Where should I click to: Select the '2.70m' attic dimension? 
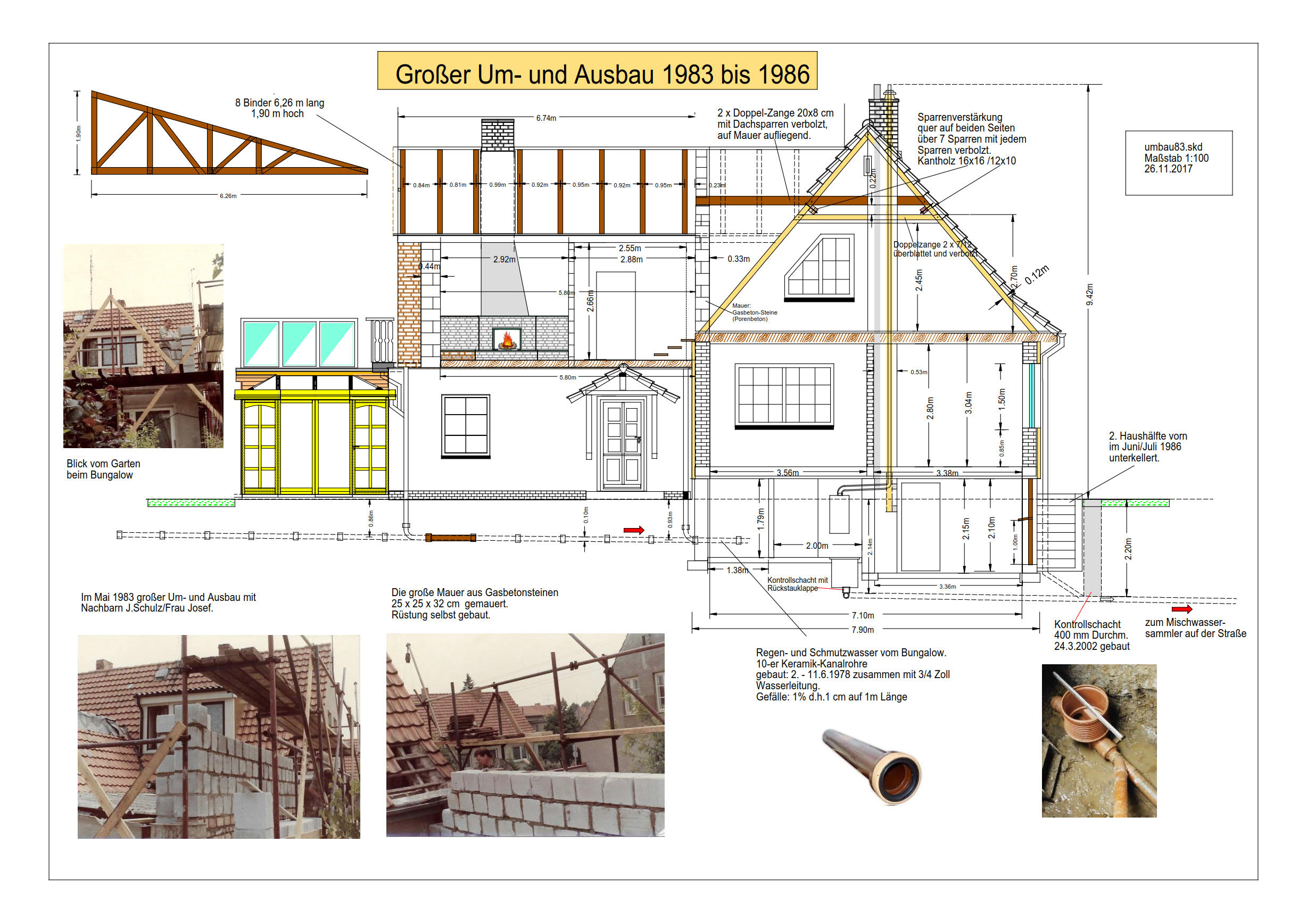point(1014,277)
